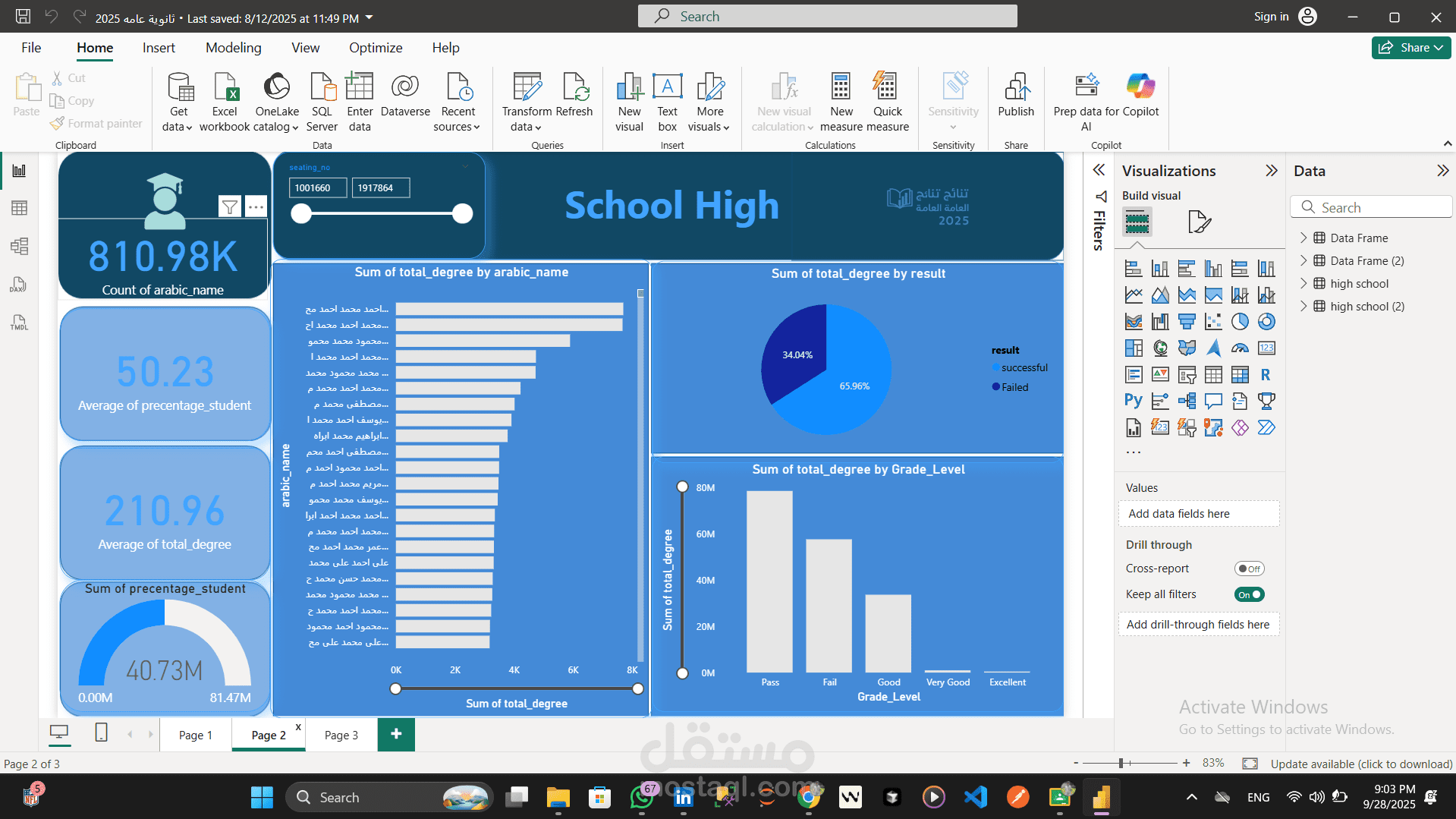This screenshot has width=1456, height=819.
Task: Click the filter icon on card visual
Action: click(x=230, y=206)
